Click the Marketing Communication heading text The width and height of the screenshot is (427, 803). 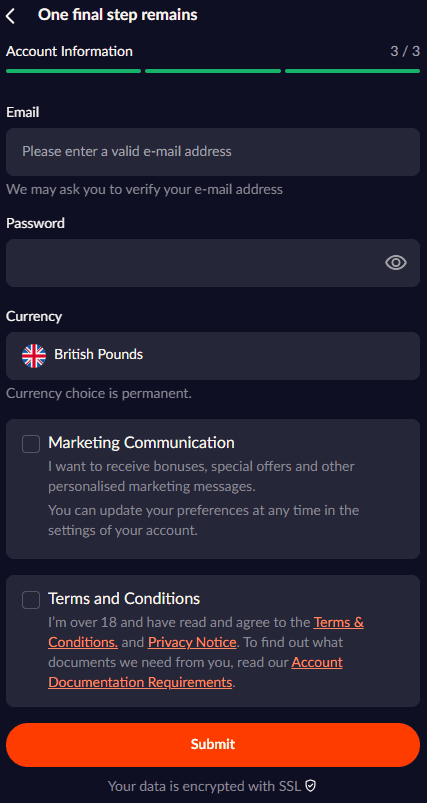(141, 442)
